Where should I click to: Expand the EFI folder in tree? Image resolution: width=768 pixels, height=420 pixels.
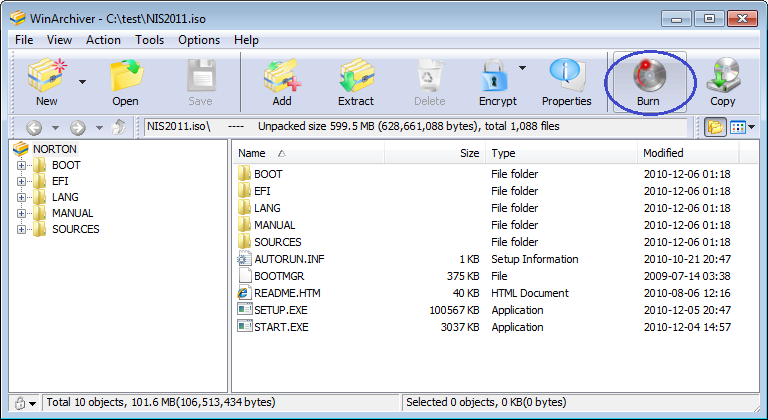(21, 181)
